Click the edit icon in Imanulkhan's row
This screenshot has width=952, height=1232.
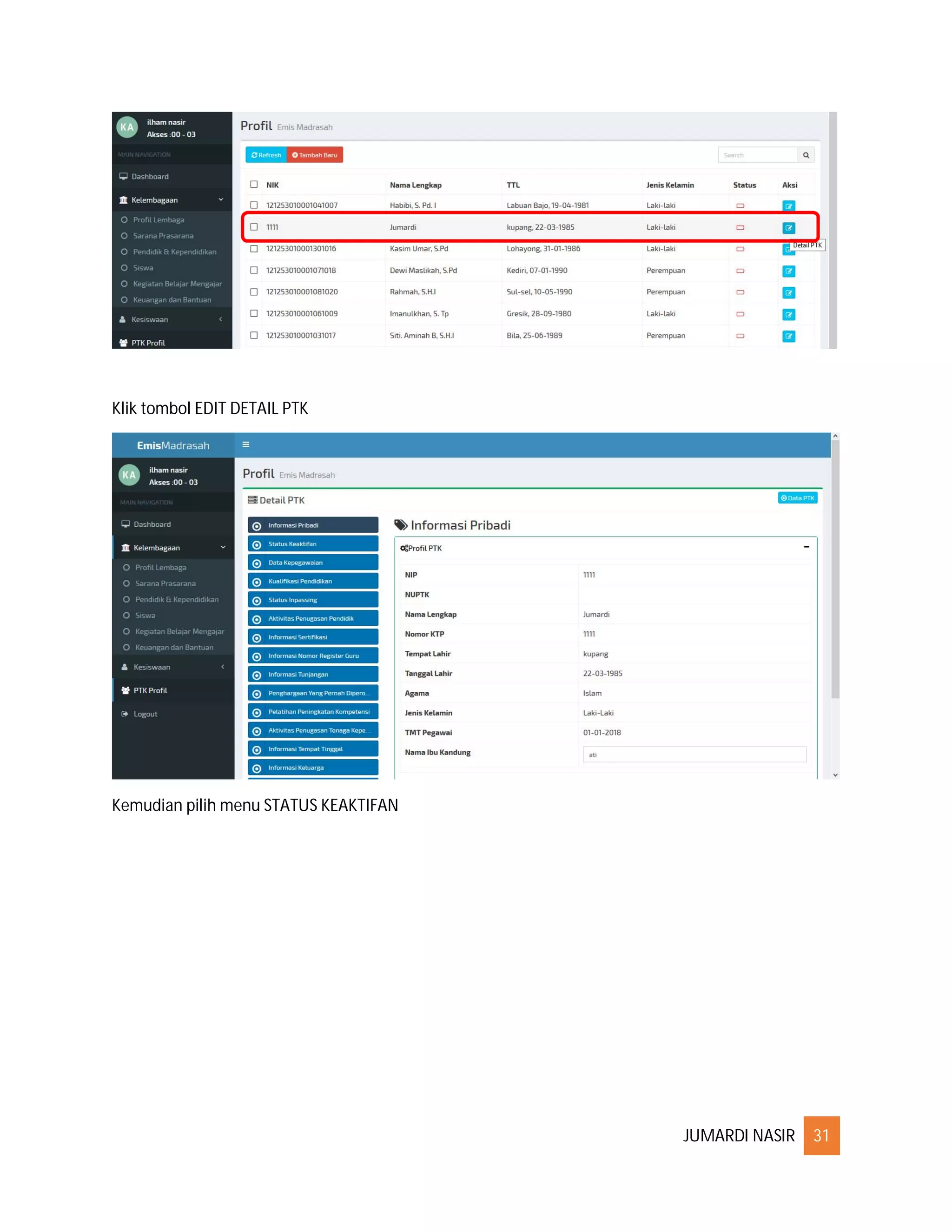(788, 314)
